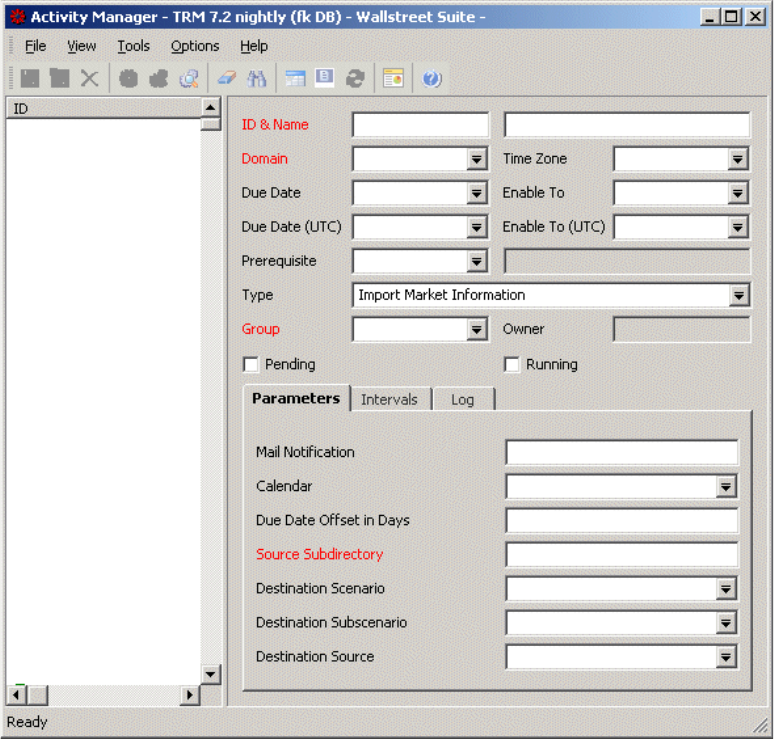
Task: Open the Enable To dropdown
Action: [x=737, y=193]
